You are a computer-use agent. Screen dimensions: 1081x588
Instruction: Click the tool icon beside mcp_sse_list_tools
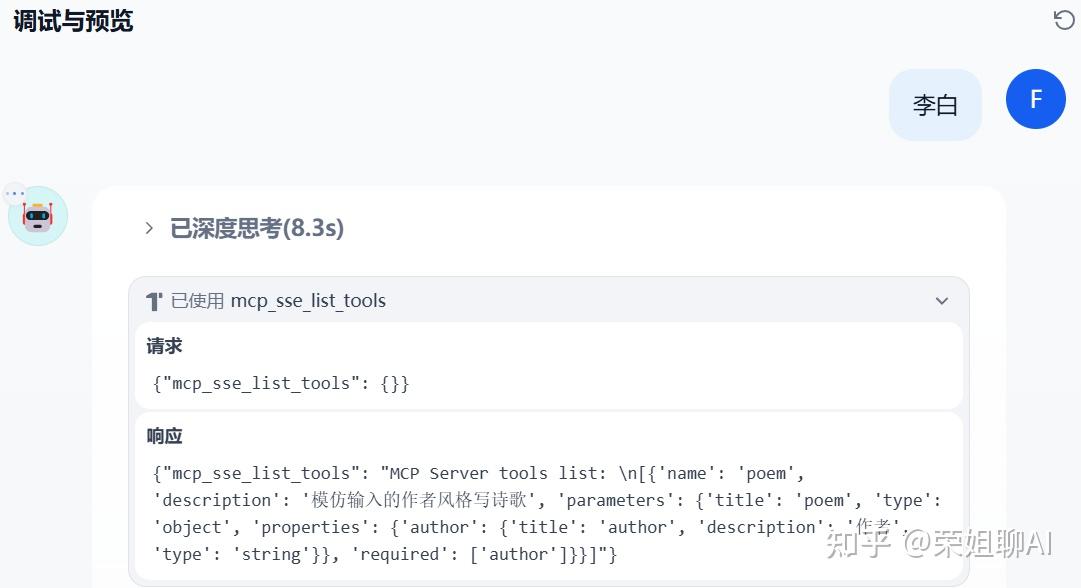152,300
